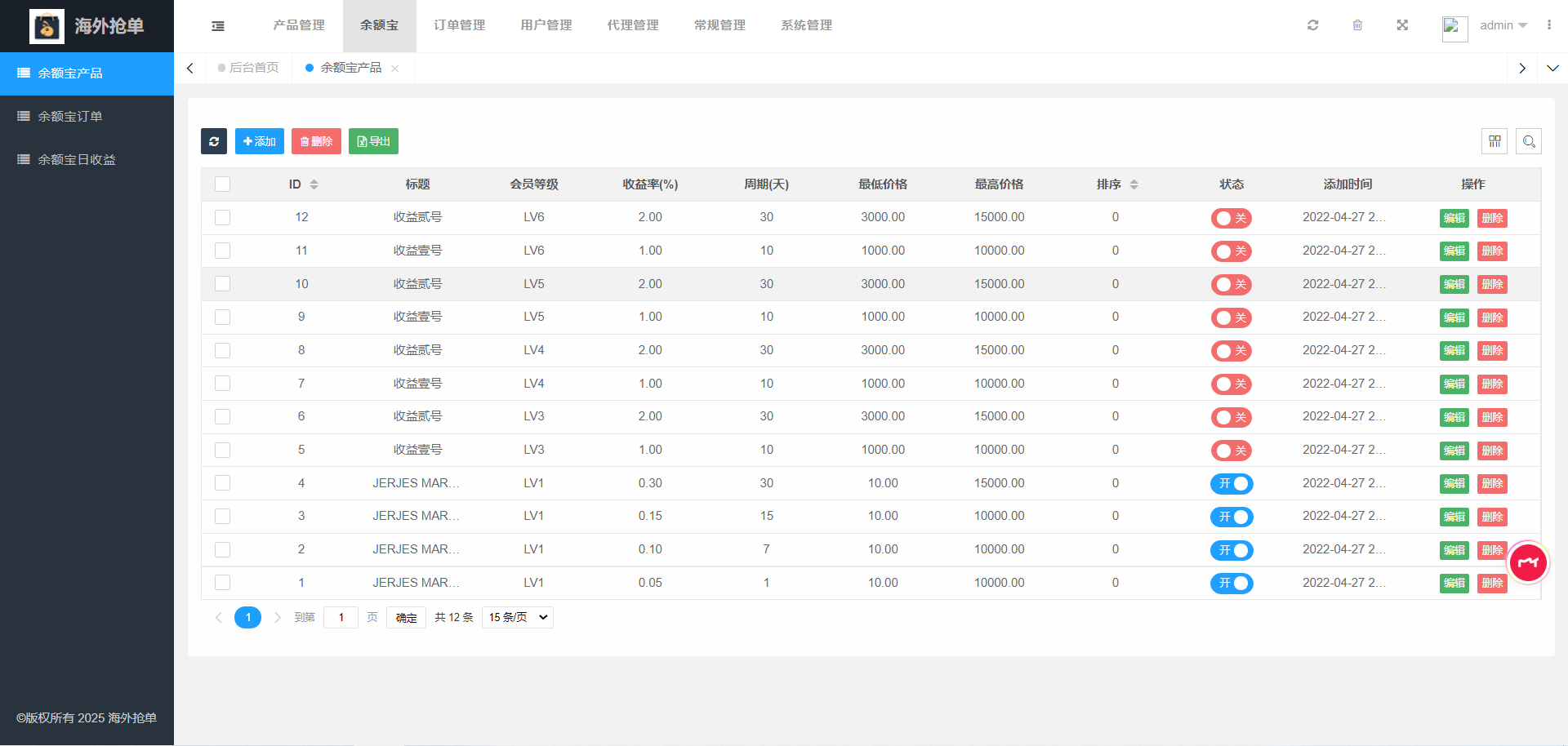Open the 15 条/页 page size dropdown
Screen dimensions: 1568x746
518,617
